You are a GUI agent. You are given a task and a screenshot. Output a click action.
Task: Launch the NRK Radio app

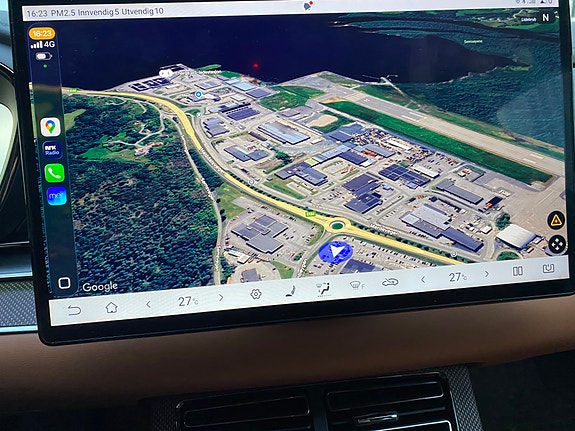tap(52, 150)
